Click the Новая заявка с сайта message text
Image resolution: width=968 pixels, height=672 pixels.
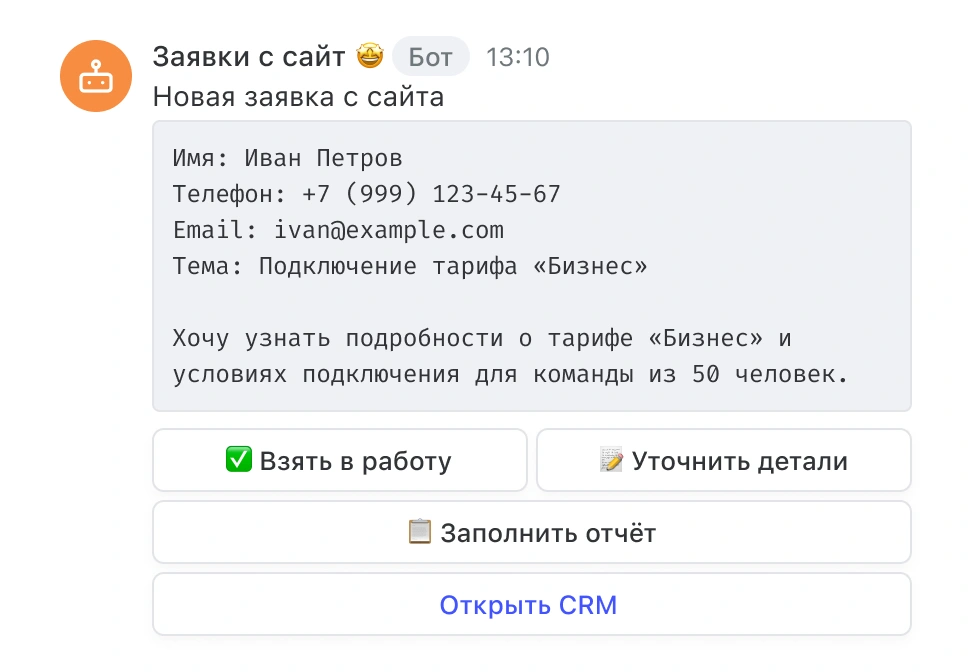[298, 97]
